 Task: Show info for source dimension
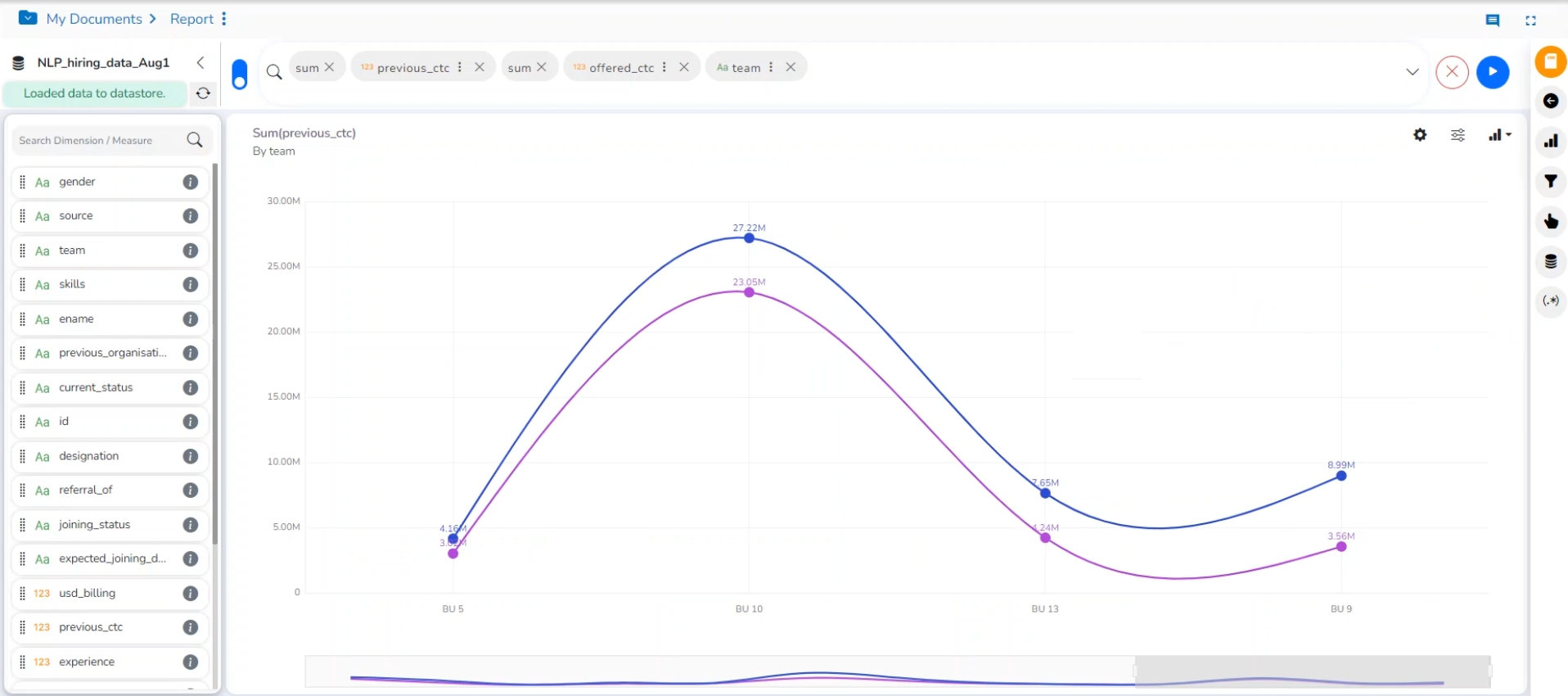pyautogui.click(x=191, y=216)
